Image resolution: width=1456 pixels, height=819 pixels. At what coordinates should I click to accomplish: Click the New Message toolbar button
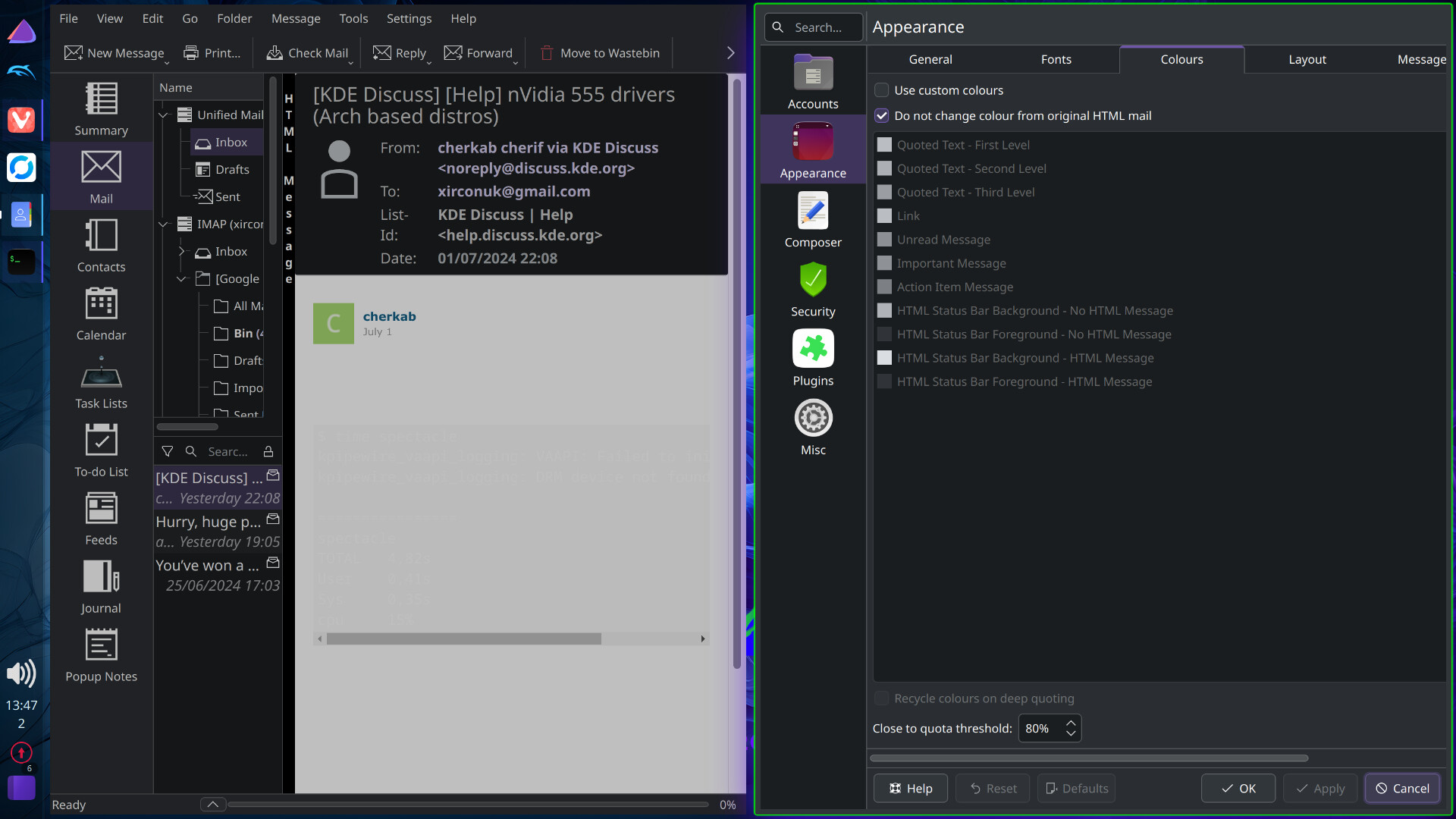(x=114, y=53)
